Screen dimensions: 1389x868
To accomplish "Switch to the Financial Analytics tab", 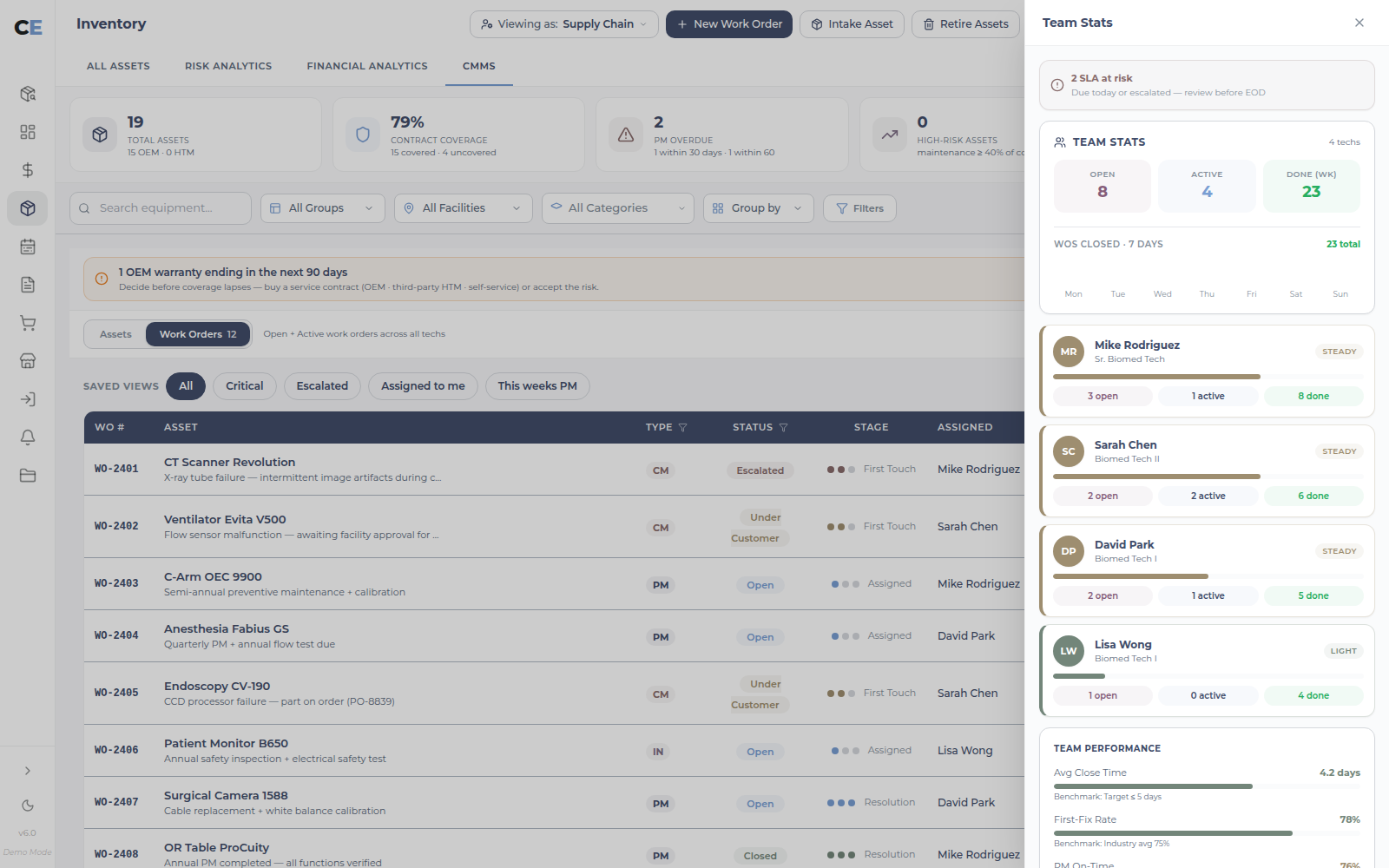I will click(x=367, y=66).
